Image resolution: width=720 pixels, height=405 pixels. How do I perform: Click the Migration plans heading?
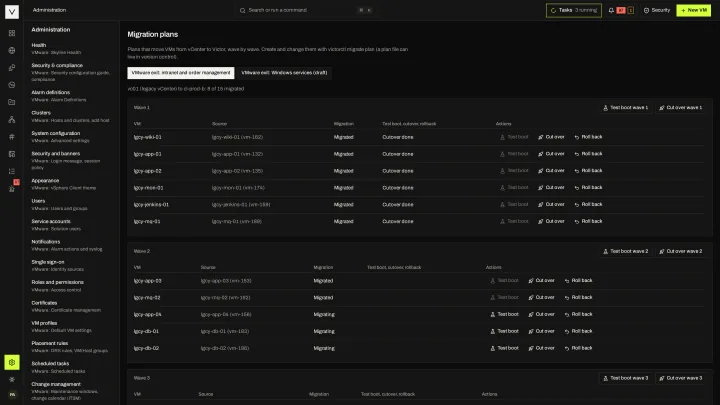(152, 34)
